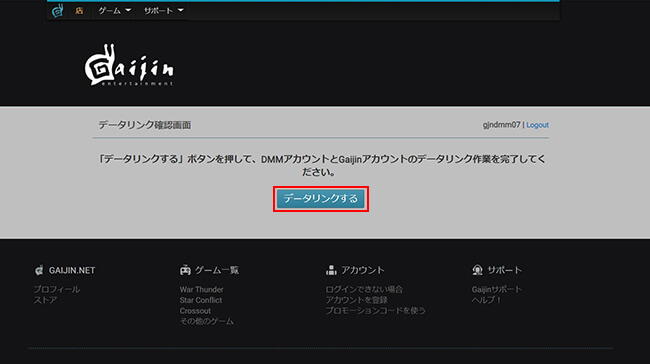The width and height of the screenshot is (650, 364).
Task: Open the store icon in top bar
Action: (79, 11)
